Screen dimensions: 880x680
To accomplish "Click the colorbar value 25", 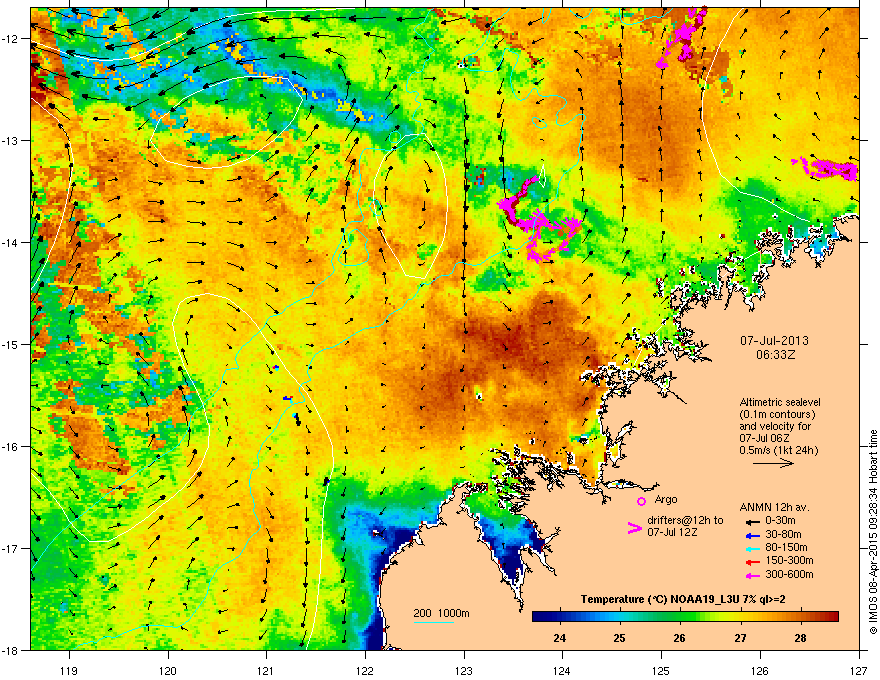I will coord(620,638).
